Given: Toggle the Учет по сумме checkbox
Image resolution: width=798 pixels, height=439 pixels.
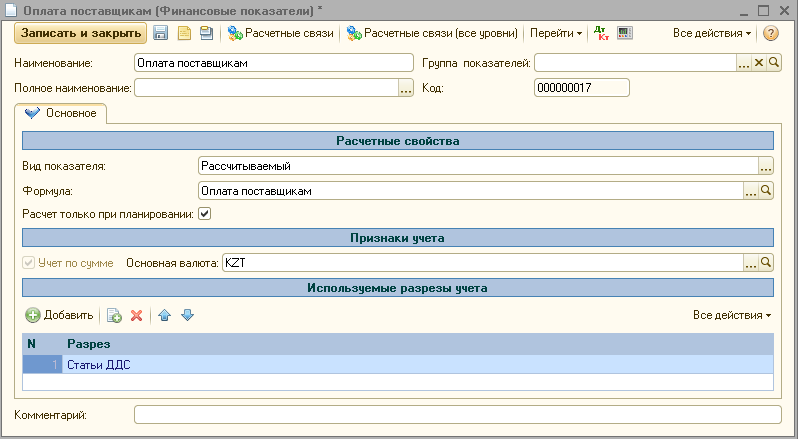Looking at the screenshot, I should (28, 263).
